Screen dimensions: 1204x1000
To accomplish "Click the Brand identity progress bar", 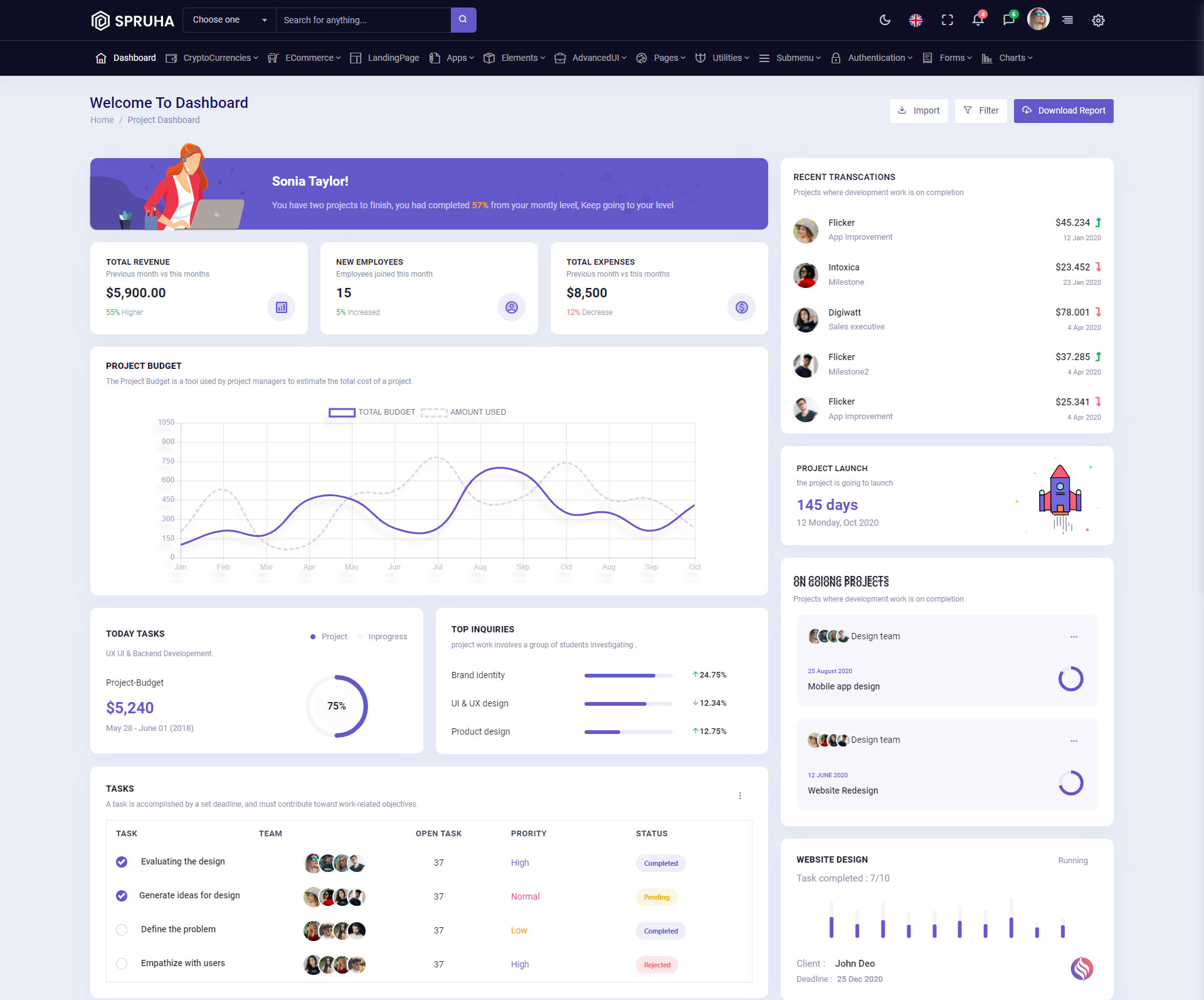I will [x=628, y=676].
